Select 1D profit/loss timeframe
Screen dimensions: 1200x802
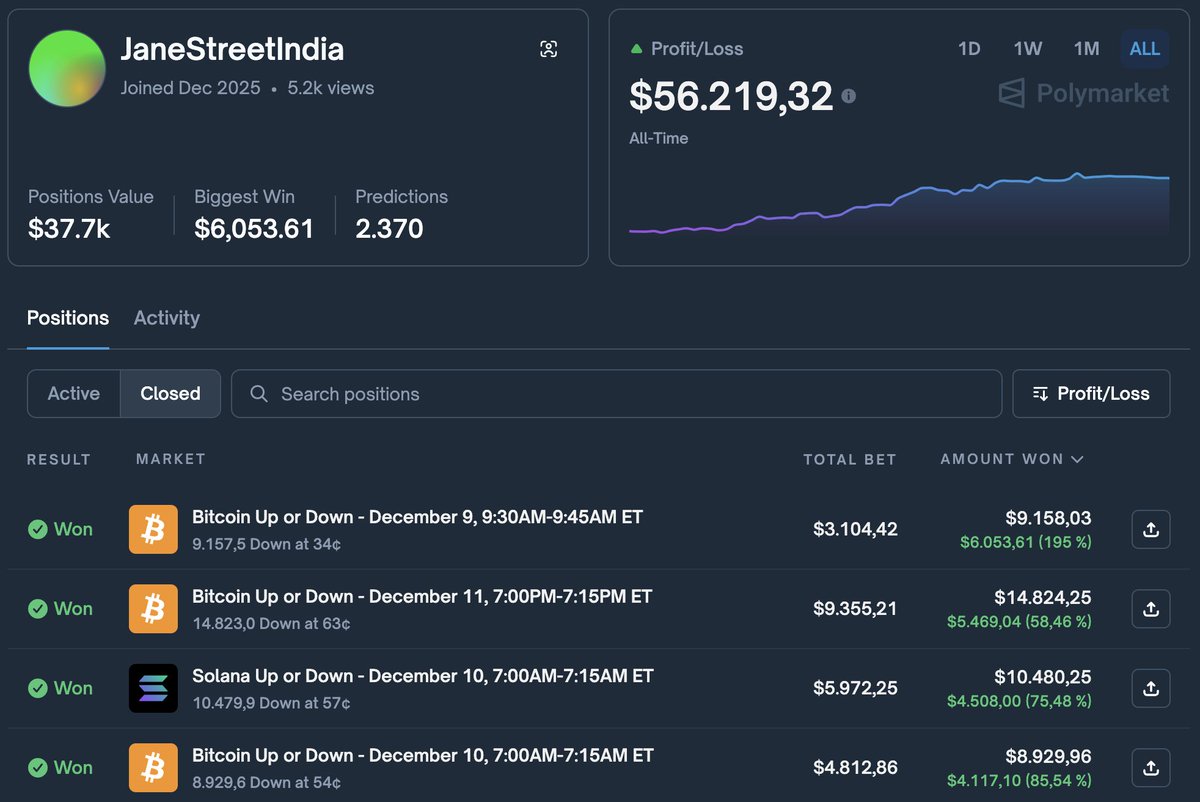point(969,49)
